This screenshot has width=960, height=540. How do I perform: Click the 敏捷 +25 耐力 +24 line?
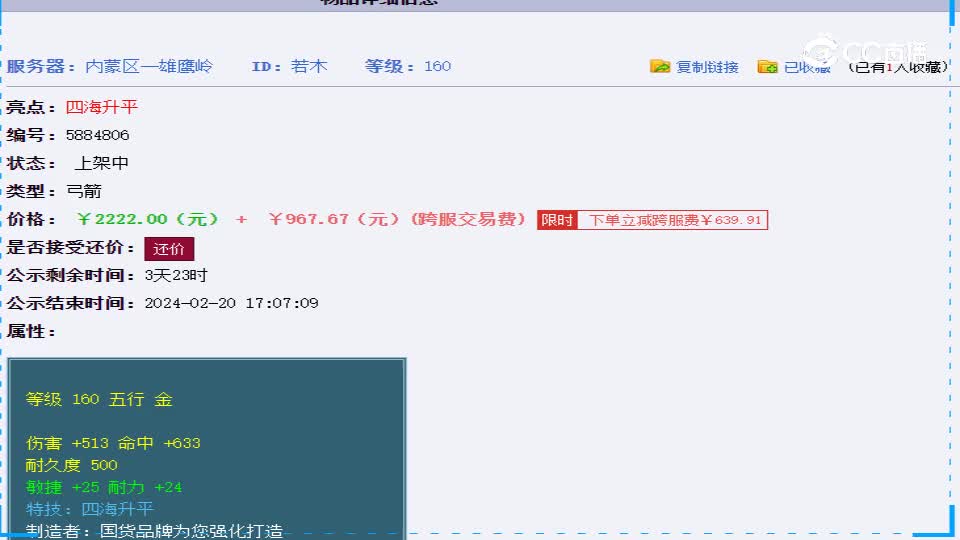[x=104, y=487]
